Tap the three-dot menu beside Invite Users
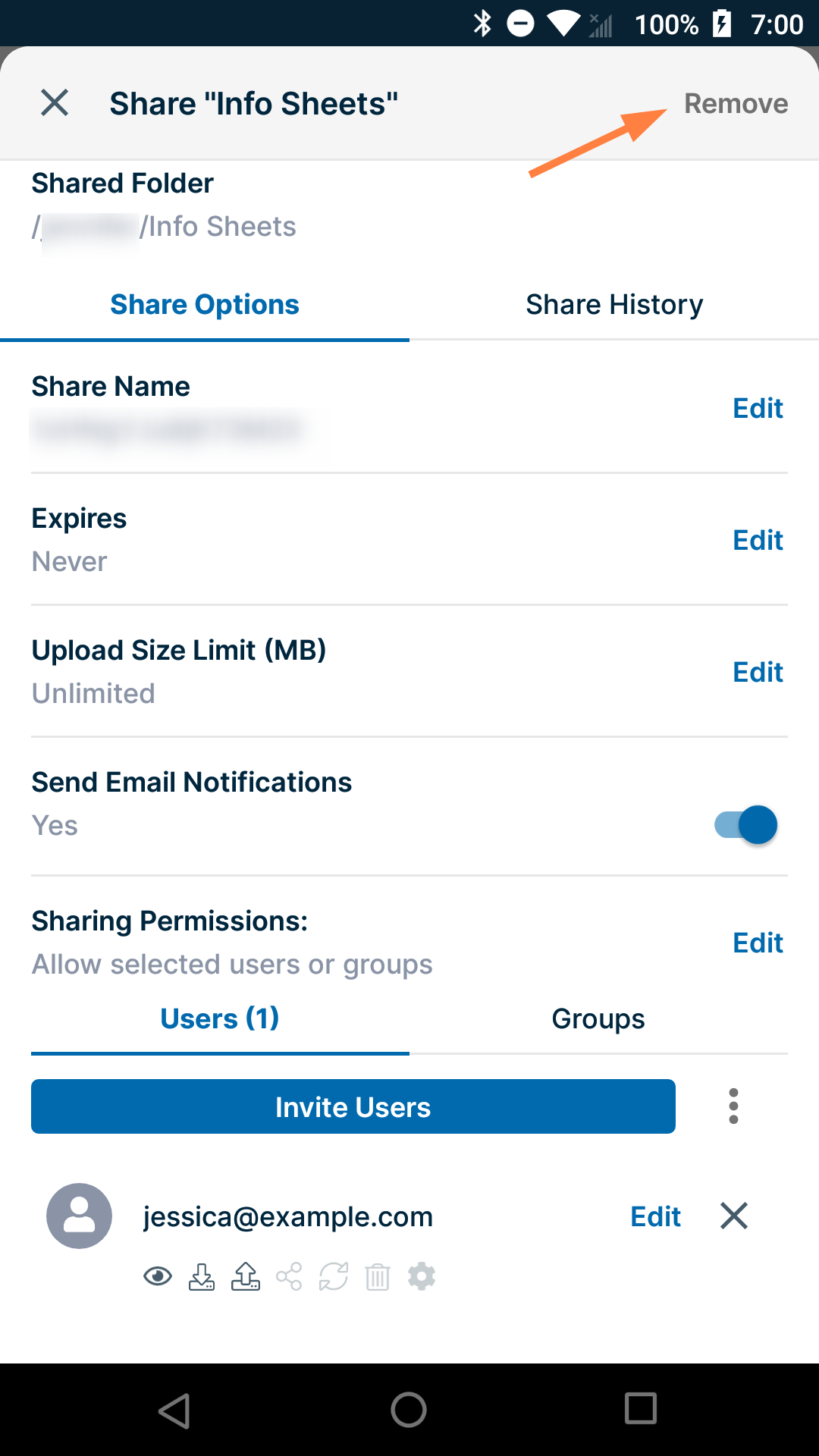 733,1106
